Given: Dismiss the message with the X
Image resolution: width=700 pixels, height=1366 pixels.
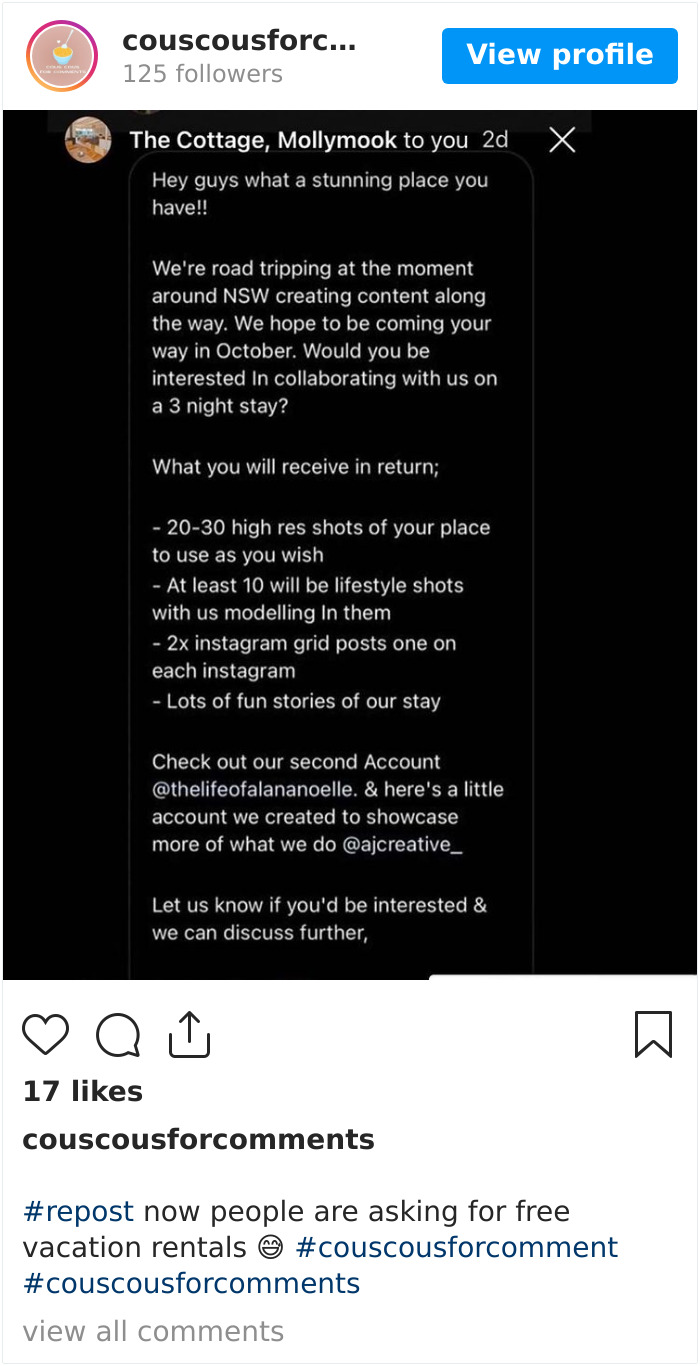Looking at the screenshot, I should coord(561,140).
